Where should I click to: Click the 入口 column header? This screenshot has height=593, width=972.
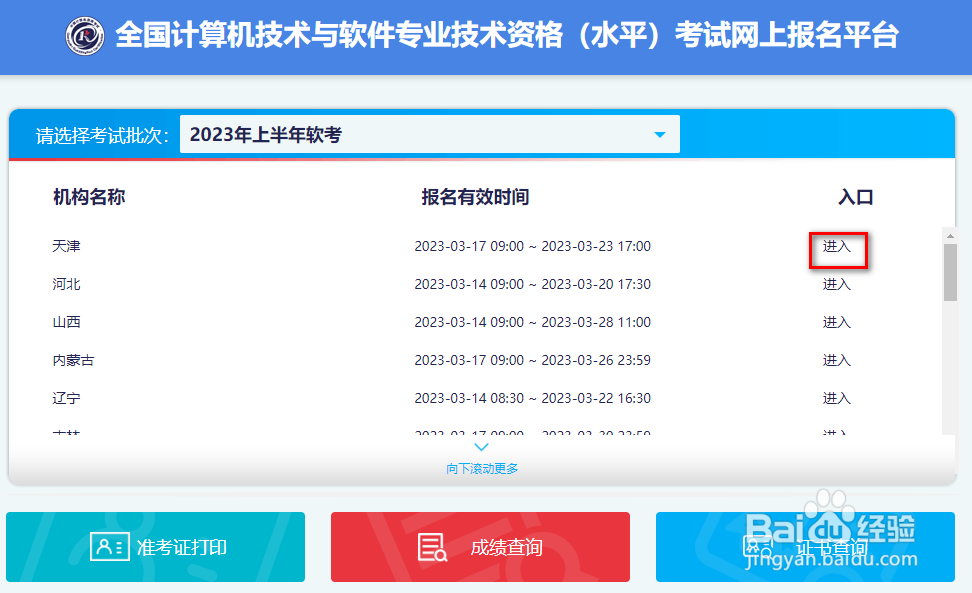pos(855,197)
